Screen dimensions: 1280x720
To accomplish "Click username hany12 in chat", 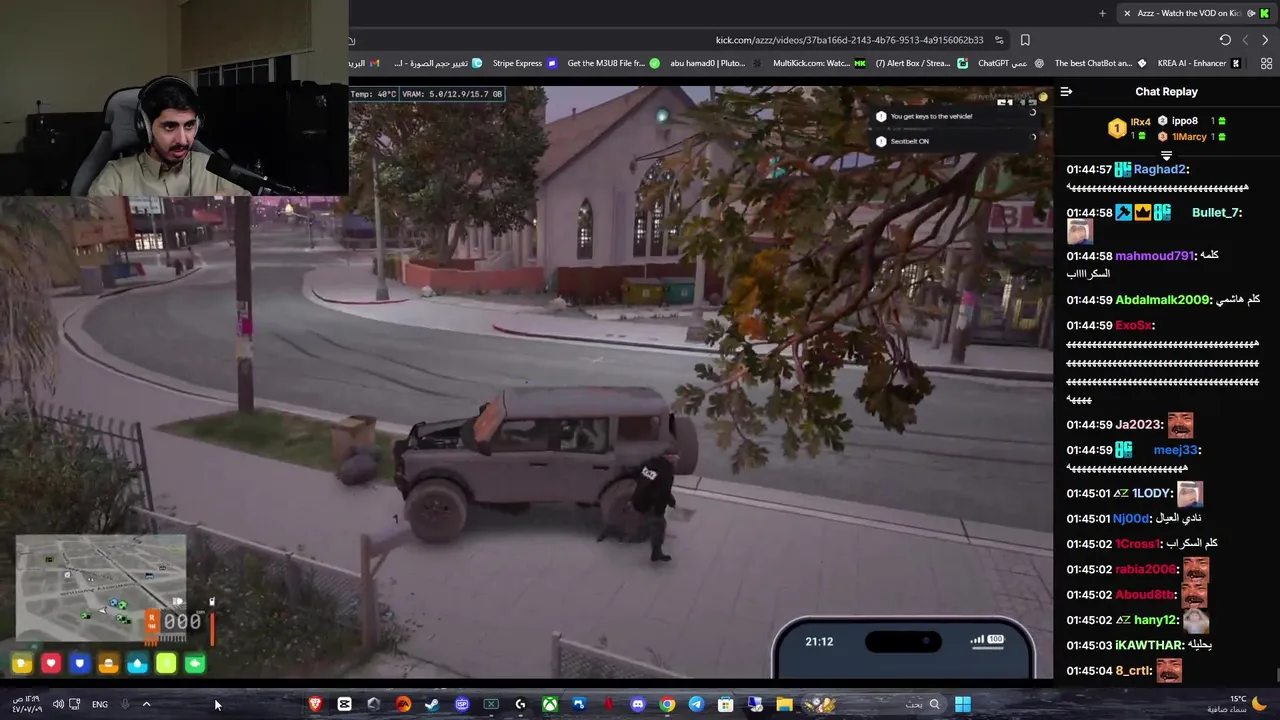I will click(x=1155, y=620).
